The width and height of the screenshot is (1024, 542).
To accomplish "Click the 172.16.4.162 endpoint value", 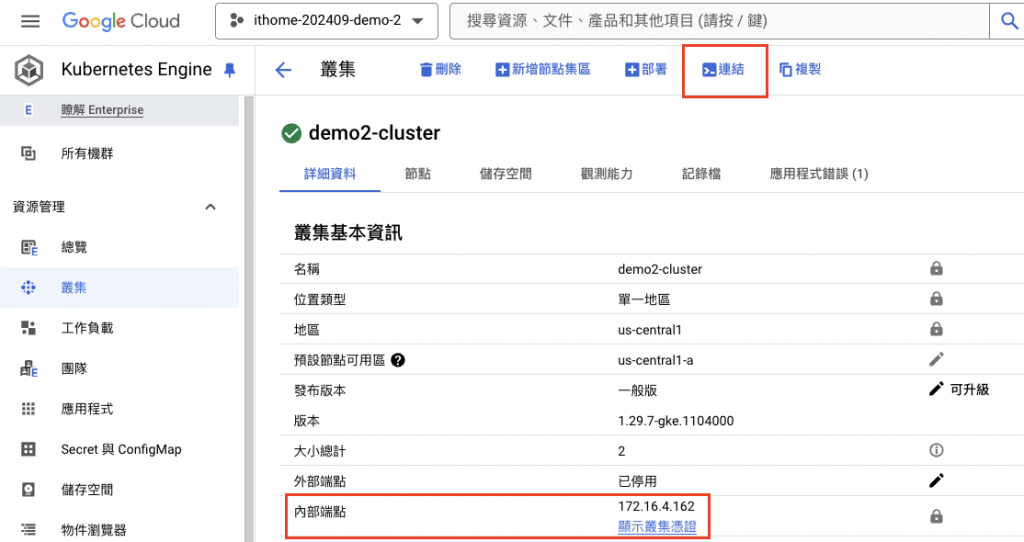I will 656,506.
